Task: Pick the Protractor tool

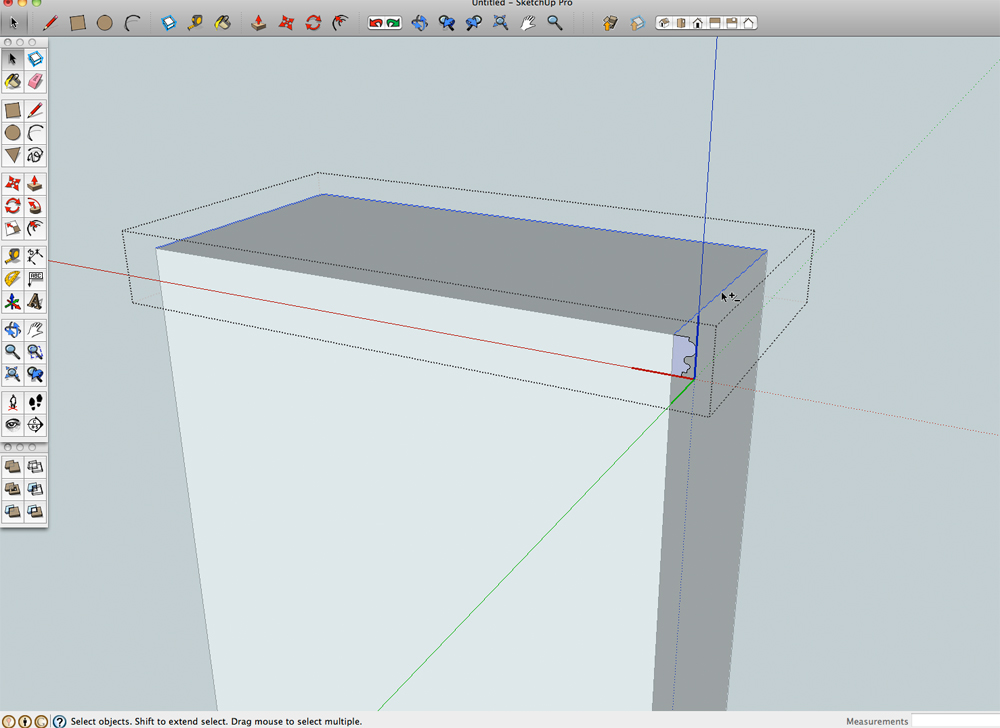Action: point(12,278)
